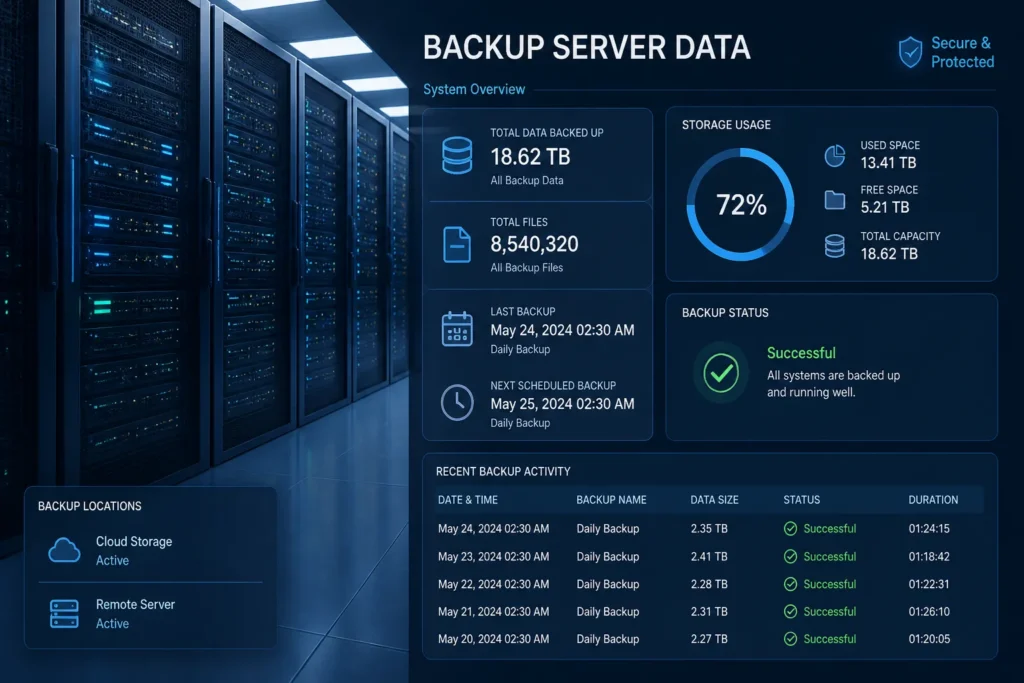Click the May 23, 2024 02:30 AM activity row date
The image size is (1024, 683).
point(493,556)
